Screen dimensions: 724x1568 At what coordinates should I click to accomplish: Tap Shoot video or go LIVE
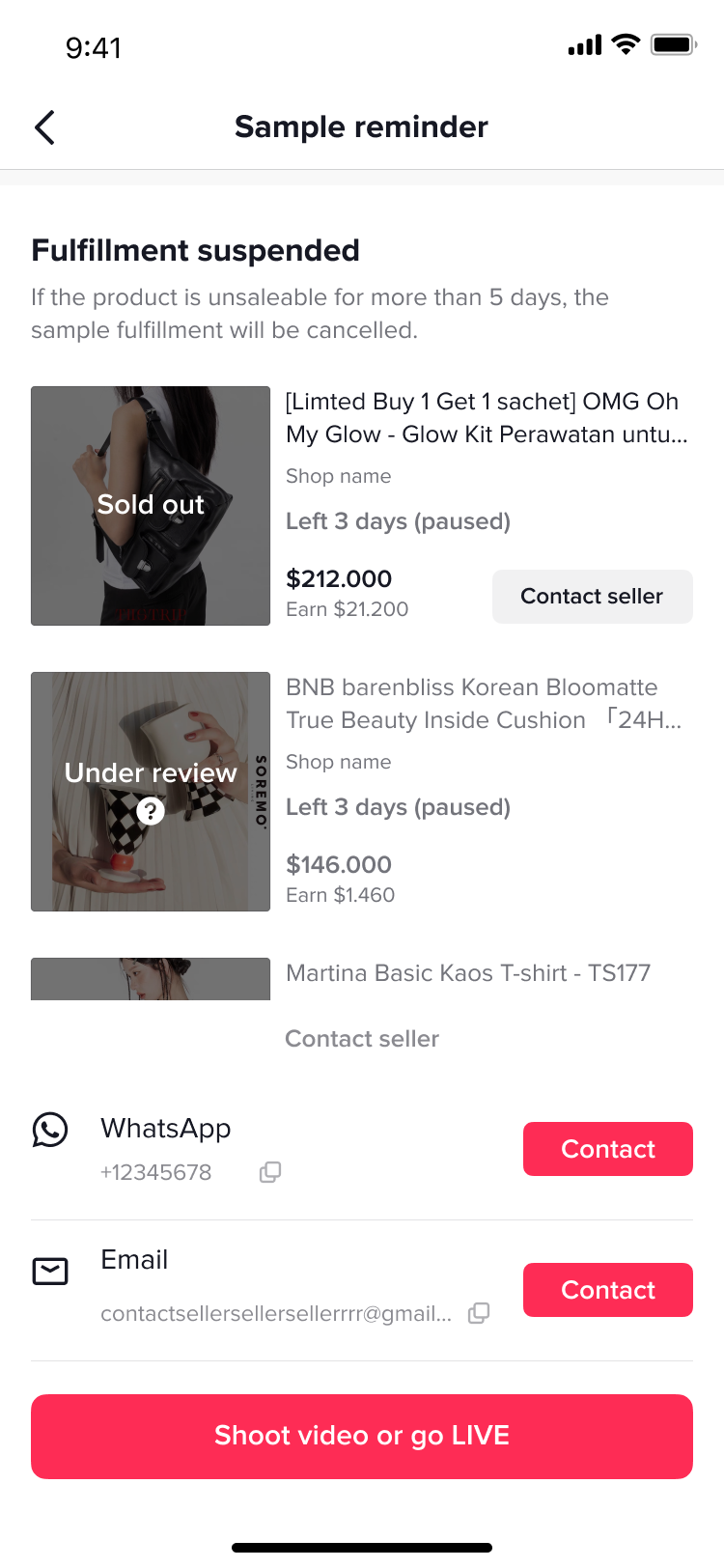pyautogui.click(x=362, y=1436)
